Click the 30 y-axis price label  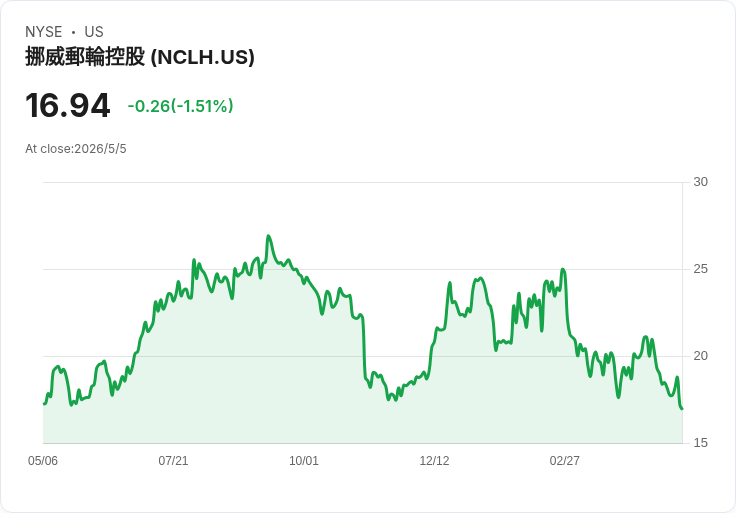(x=700, y=182)
